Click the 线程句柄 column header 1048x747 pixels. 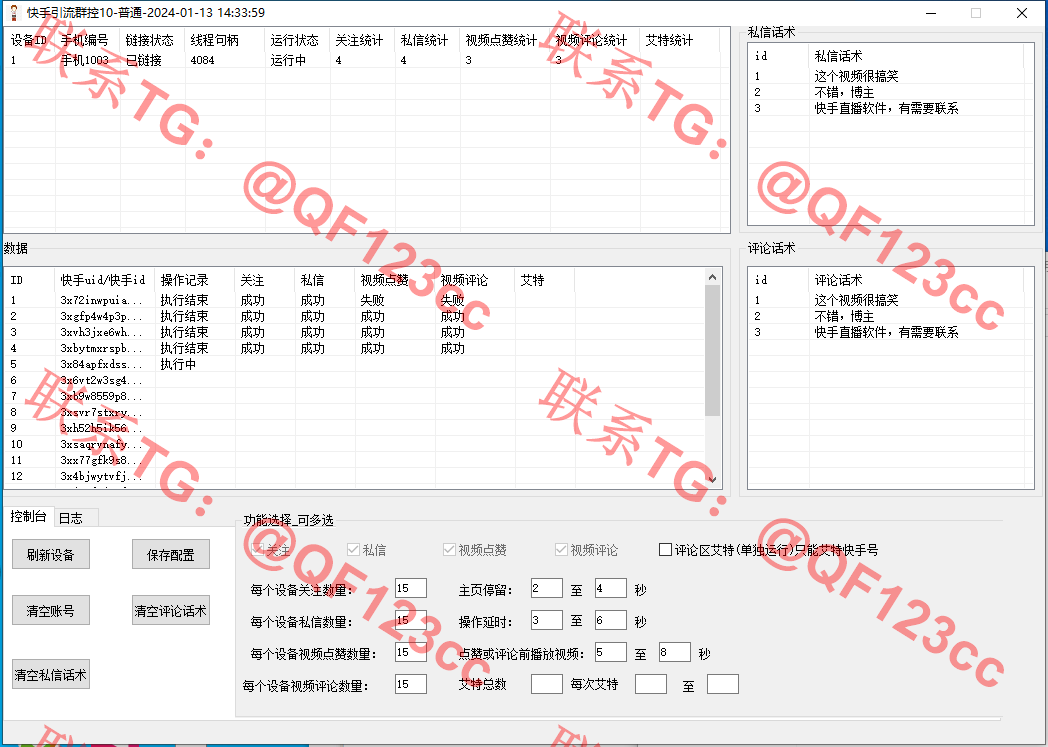pos(225,40)
